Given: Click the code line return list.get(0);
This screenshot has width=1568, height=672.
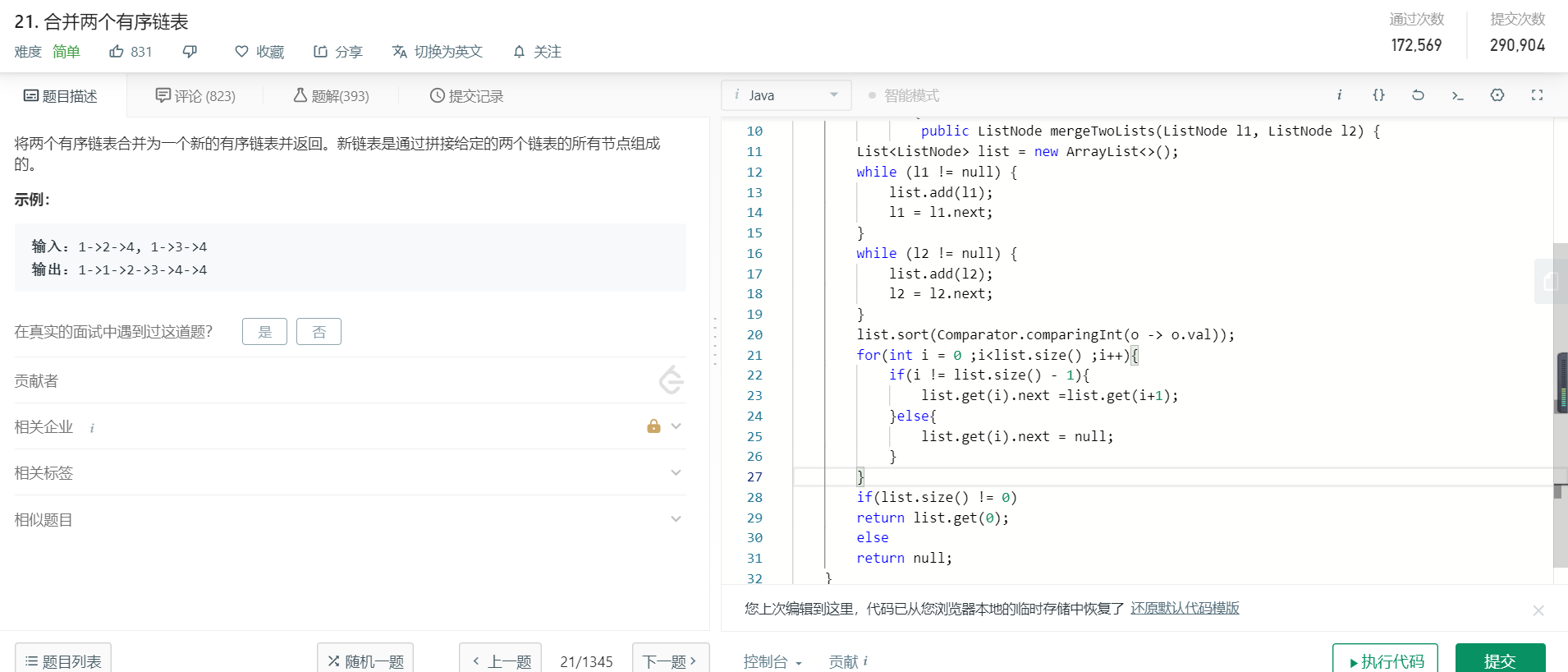Looking at the screenshot, I should (x=933, y=518).
